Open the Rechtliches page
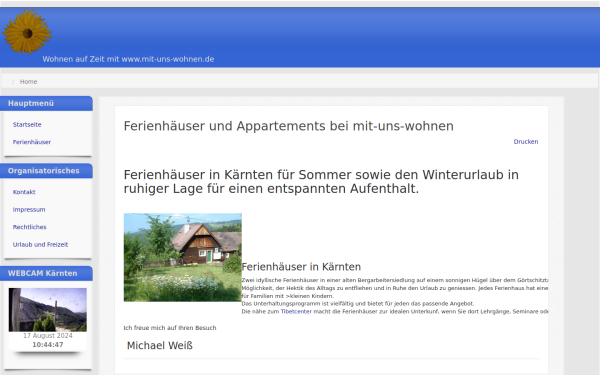Screen dimensions: 600x375 pos(29,227)
